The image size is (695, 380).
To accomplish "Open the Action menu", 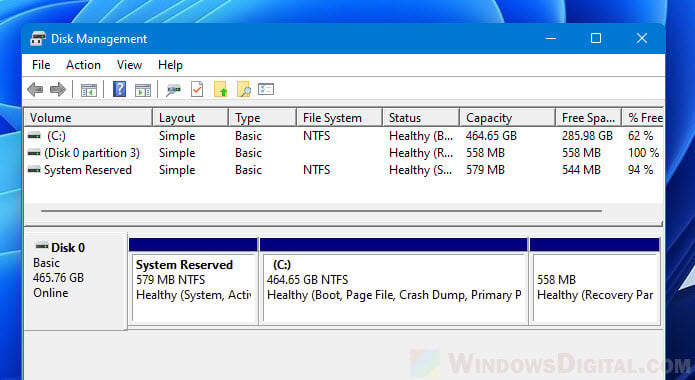I will point(83,65).
